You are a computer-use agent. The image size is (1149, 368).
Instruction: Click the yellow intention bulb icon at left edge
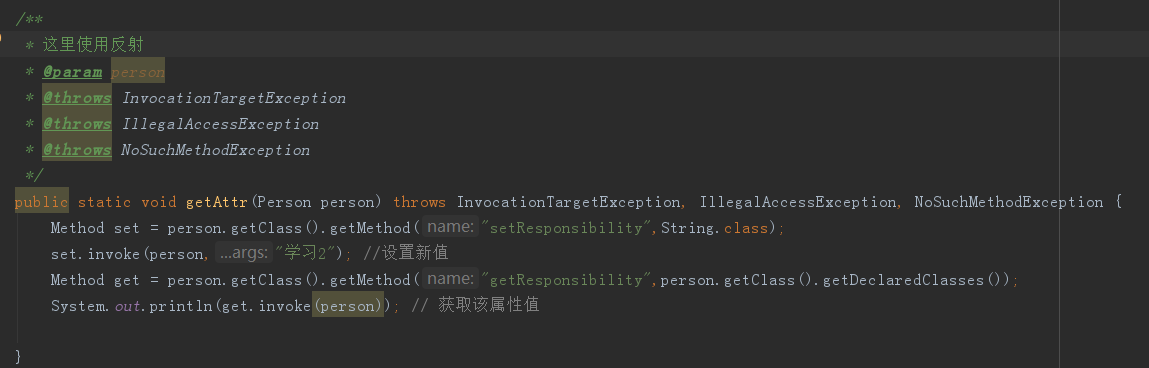[x=1, y=36]
